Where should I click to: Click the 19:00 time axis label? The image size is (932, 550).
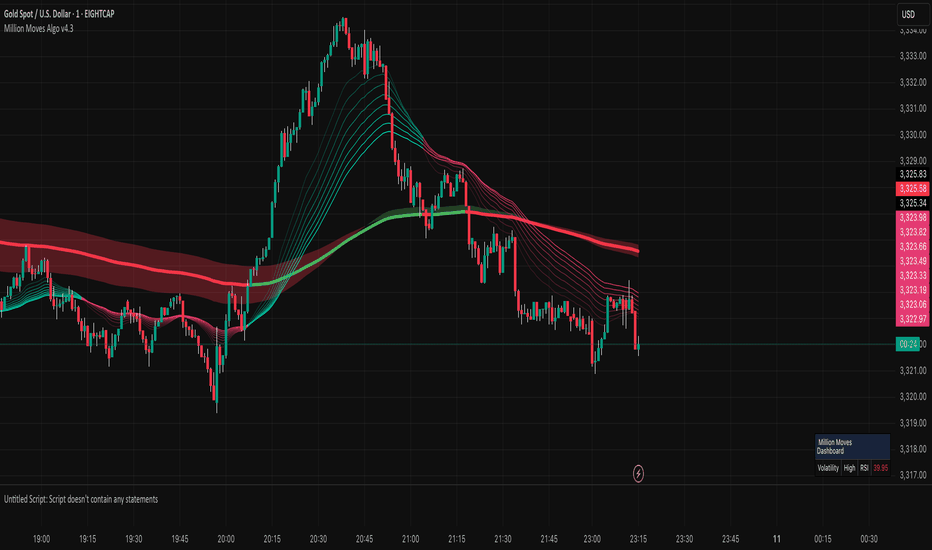[42, 539]
